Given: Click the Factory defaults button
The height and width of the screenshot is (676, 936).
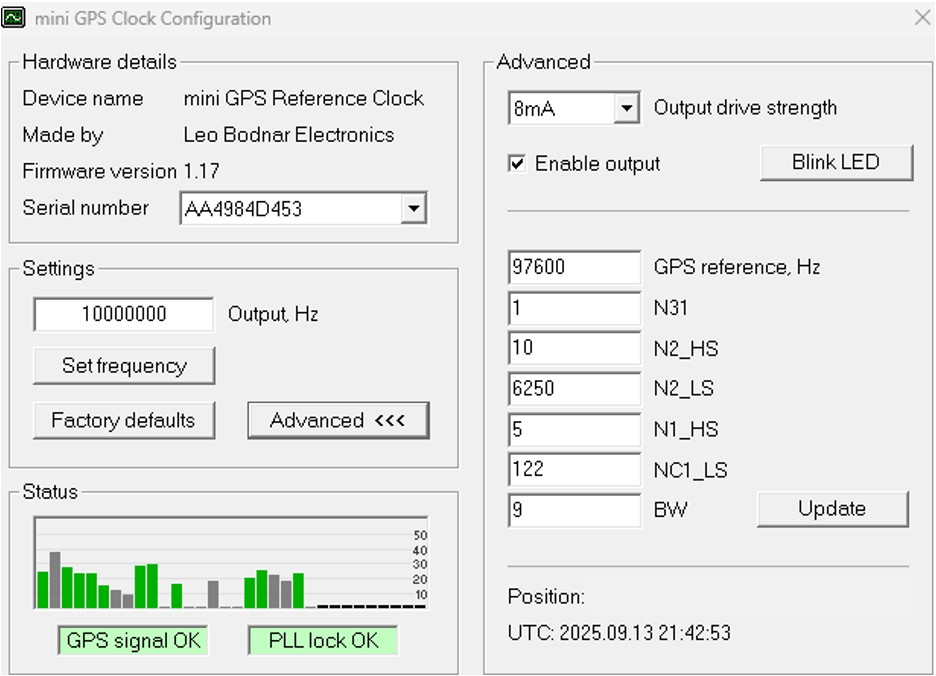Looking at the screenshot, I should click(123, 421).
